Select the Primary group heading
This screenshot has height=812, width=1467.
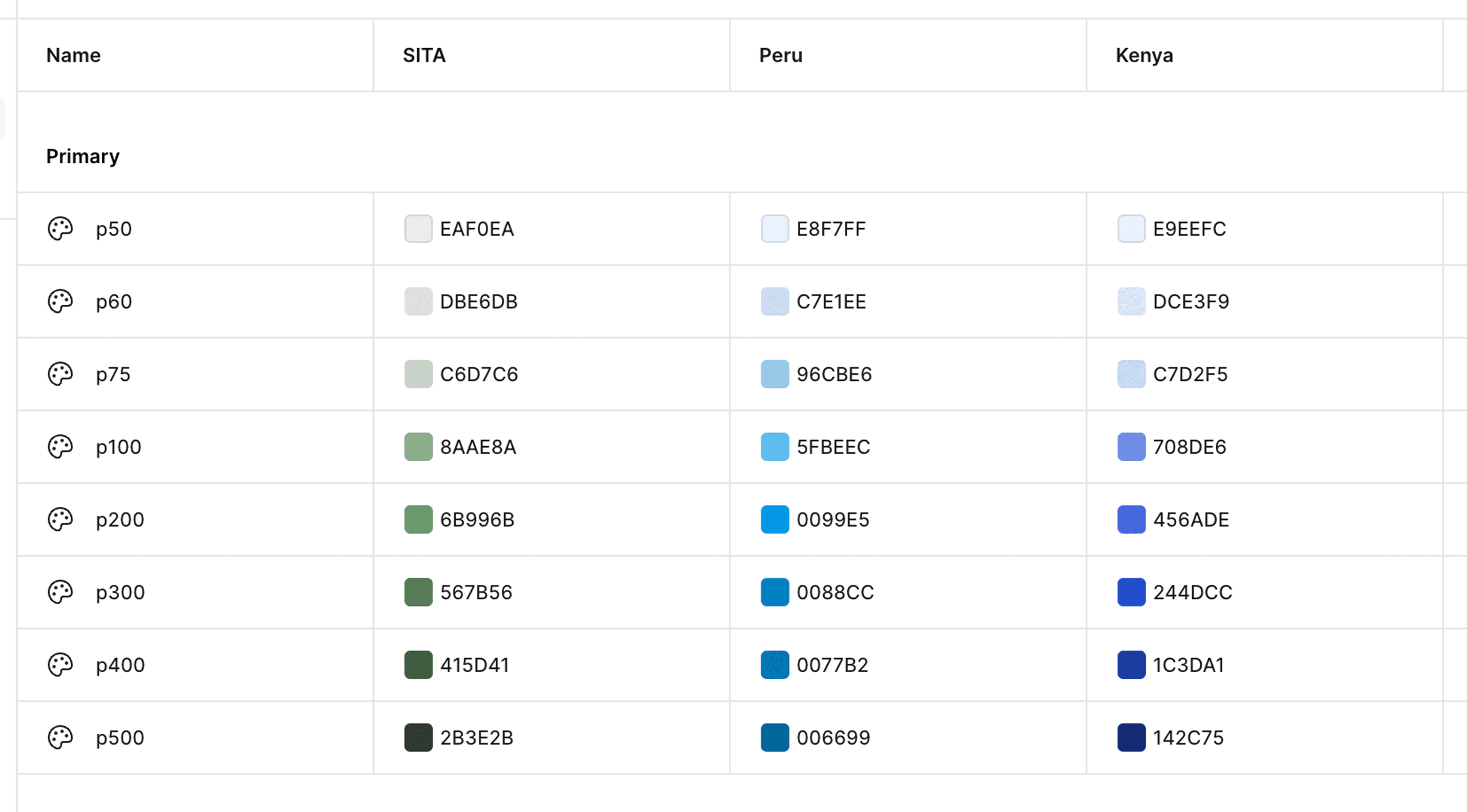83,156
